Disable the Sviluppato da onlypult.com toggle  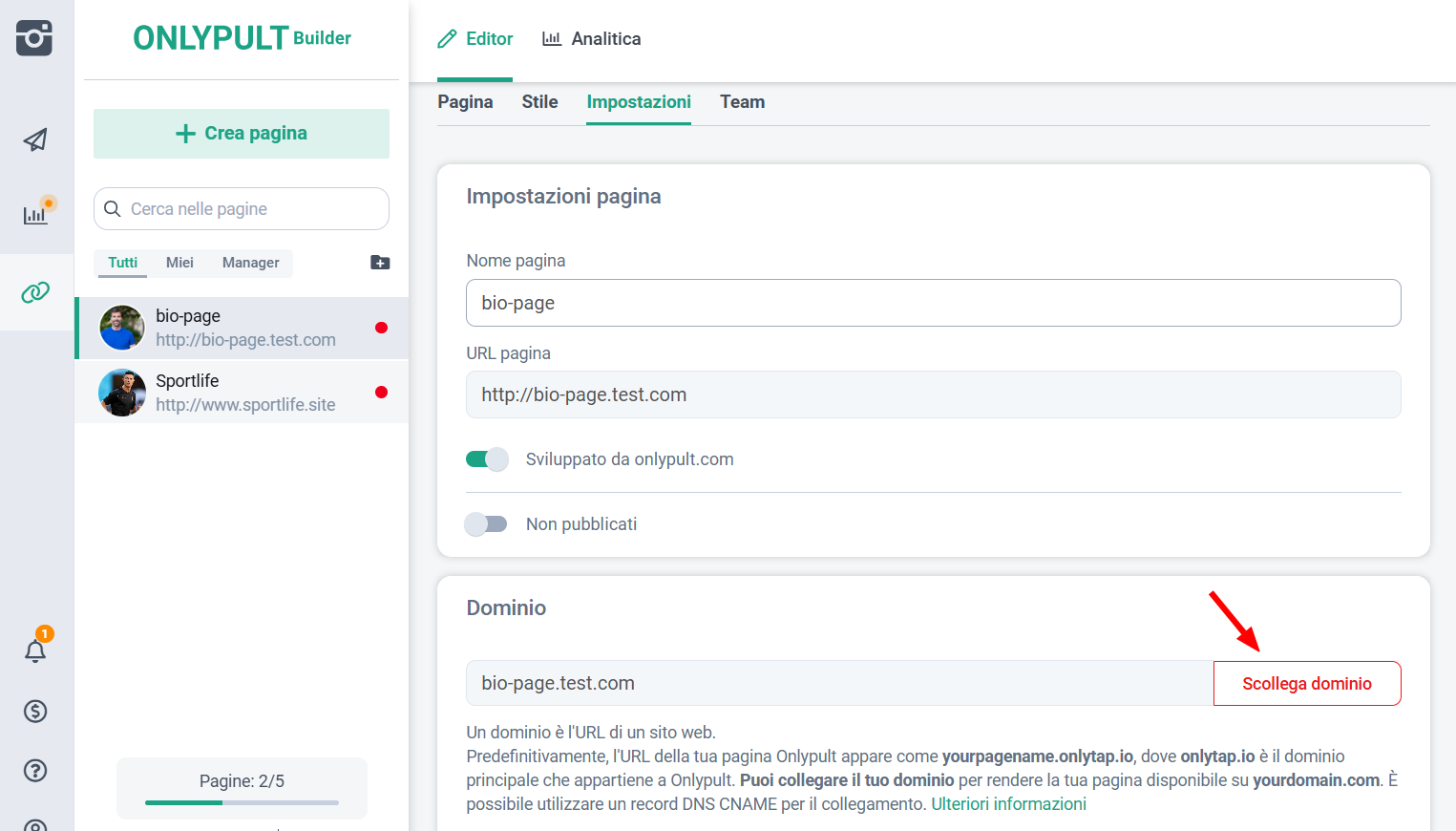tap(487, 459)
